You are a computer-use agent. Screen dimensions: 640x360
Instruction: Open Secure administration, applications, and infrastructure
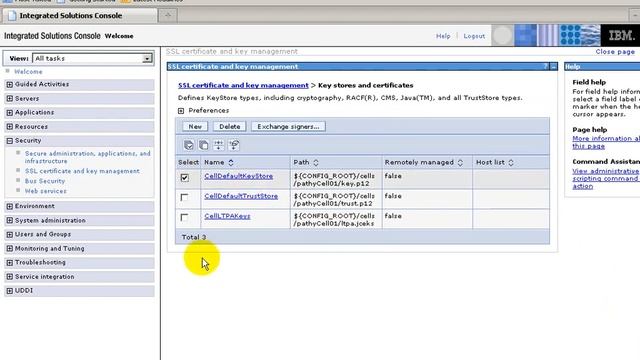(87, 157)
